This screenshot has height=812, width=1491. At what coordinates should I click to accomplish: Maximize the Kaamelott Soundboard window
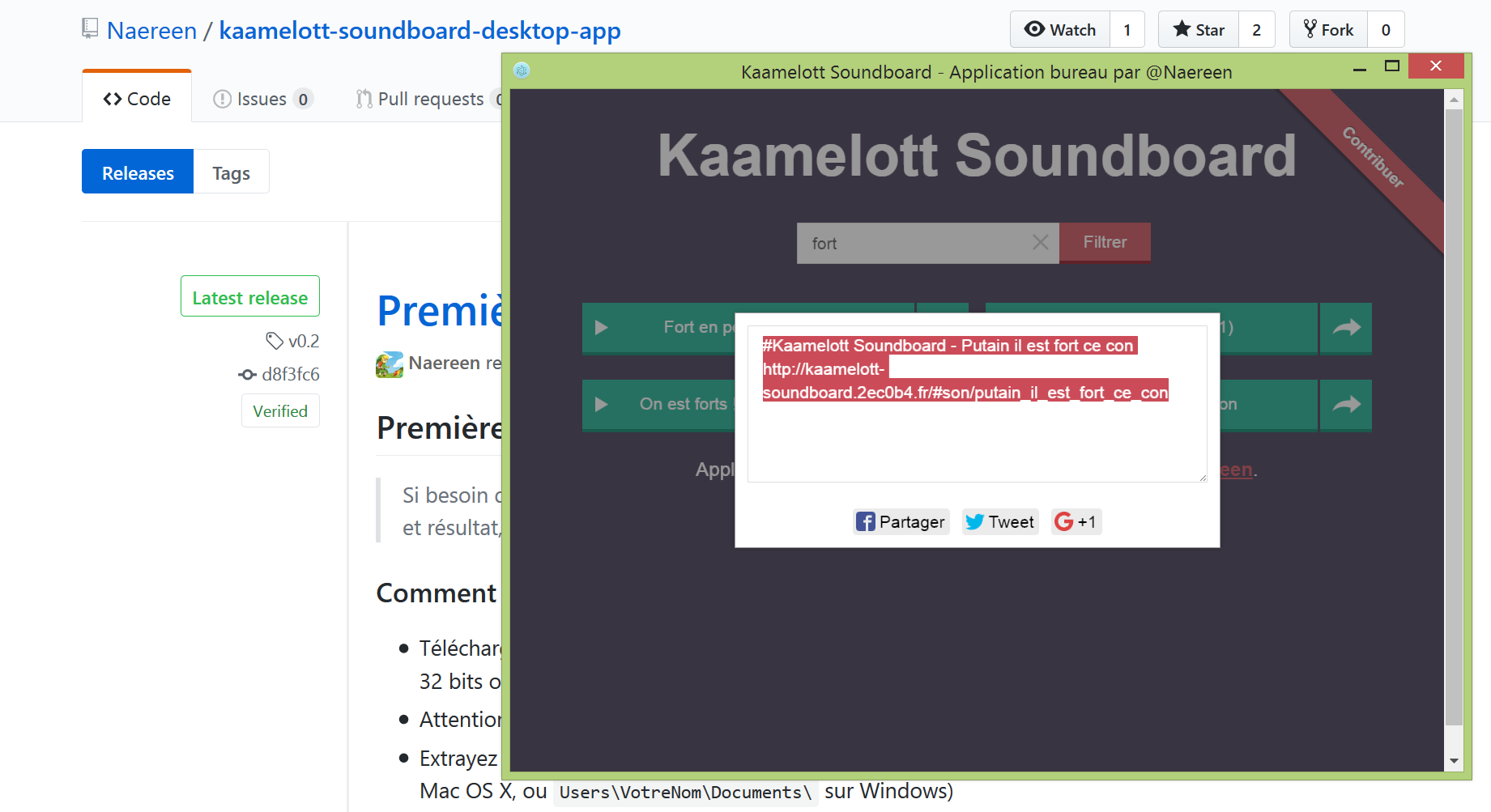tap(1392, 66)
